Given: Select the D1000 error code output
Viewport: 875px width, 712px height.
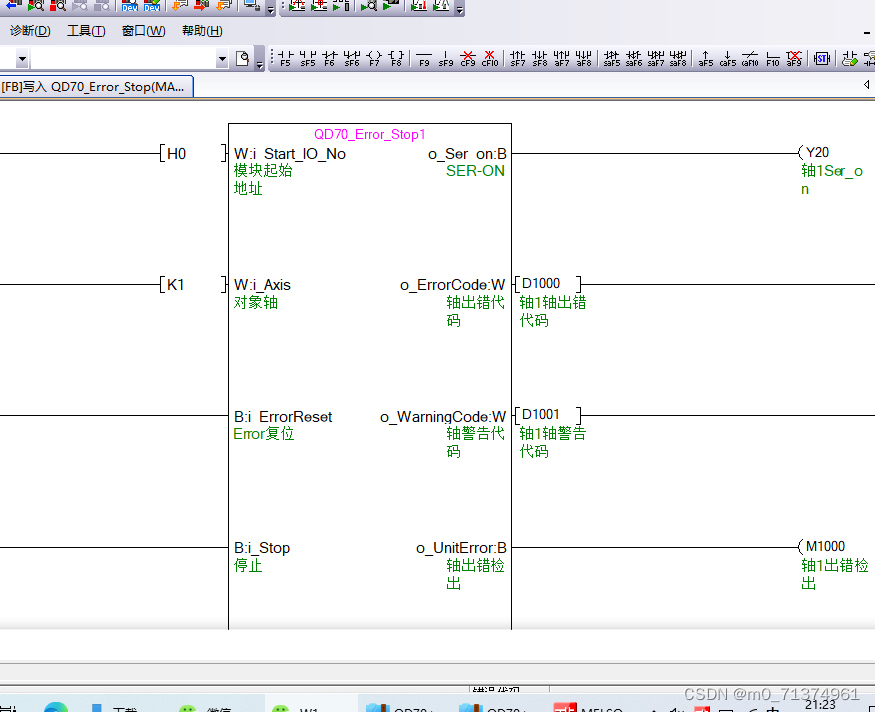Looking at the screenshot, I should (541, 283).
